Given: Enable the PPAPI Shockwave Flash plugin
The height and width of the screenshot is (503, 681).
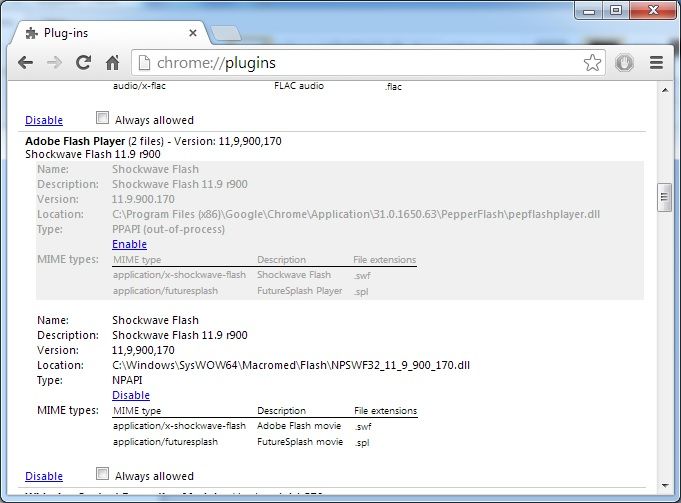Looking at the screenshot, I should (x=129, y=244).
